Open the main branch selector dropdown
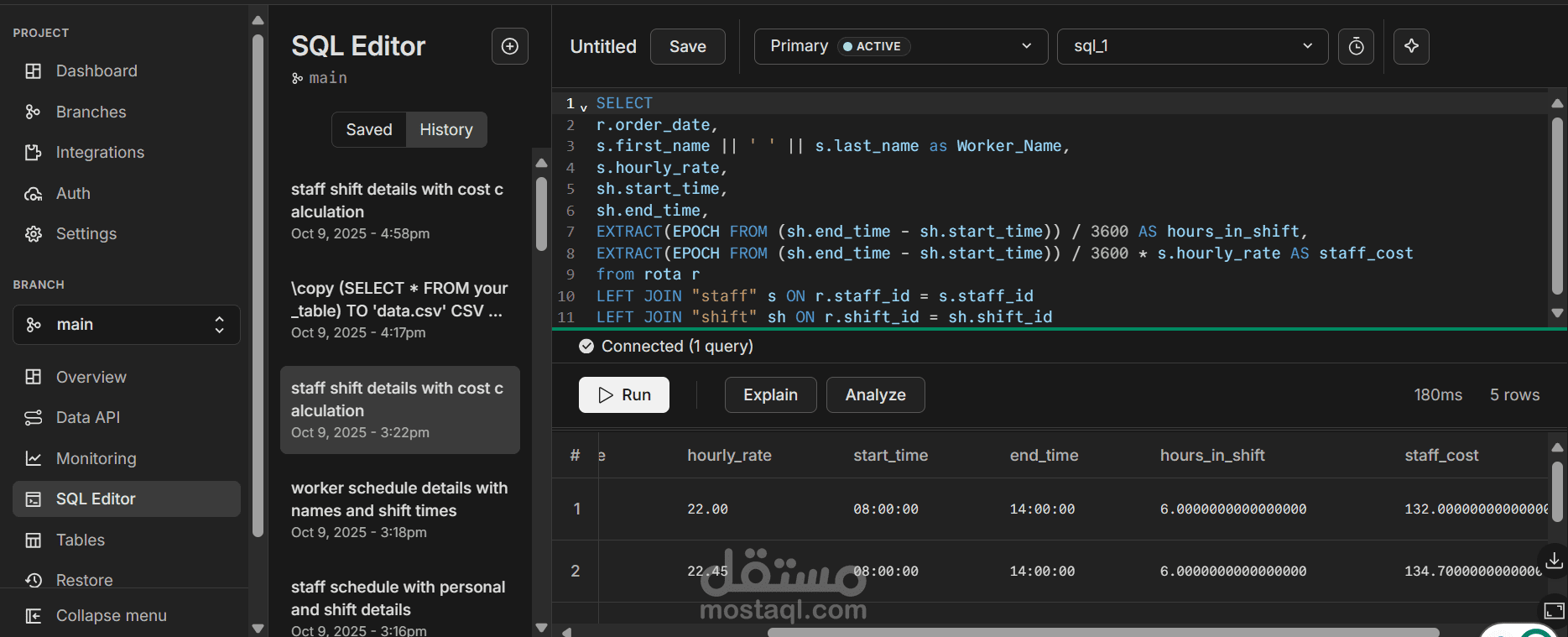The width and height of the screenshot is (1568, 637). point(127,325)
